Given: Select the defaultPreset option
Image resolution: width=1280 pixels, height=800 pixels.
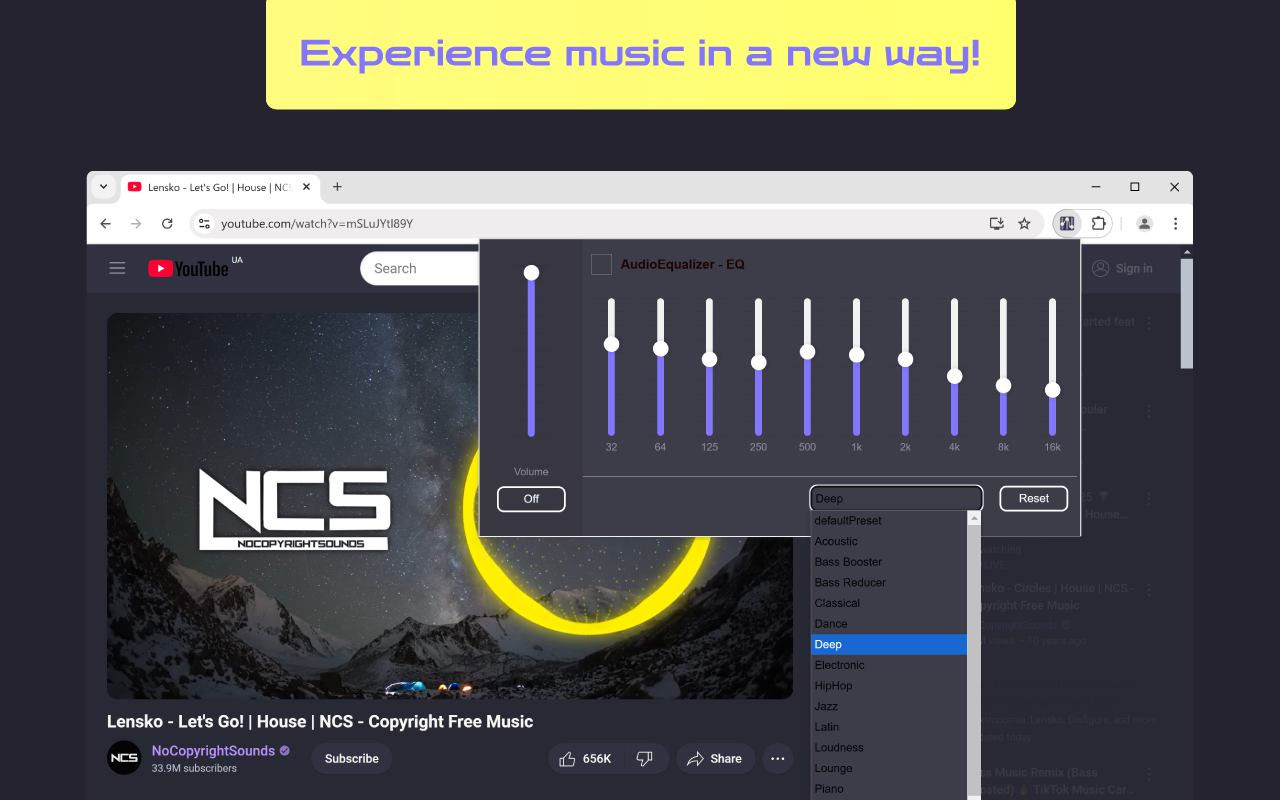Looking at the screenshot, I should 889,520.
